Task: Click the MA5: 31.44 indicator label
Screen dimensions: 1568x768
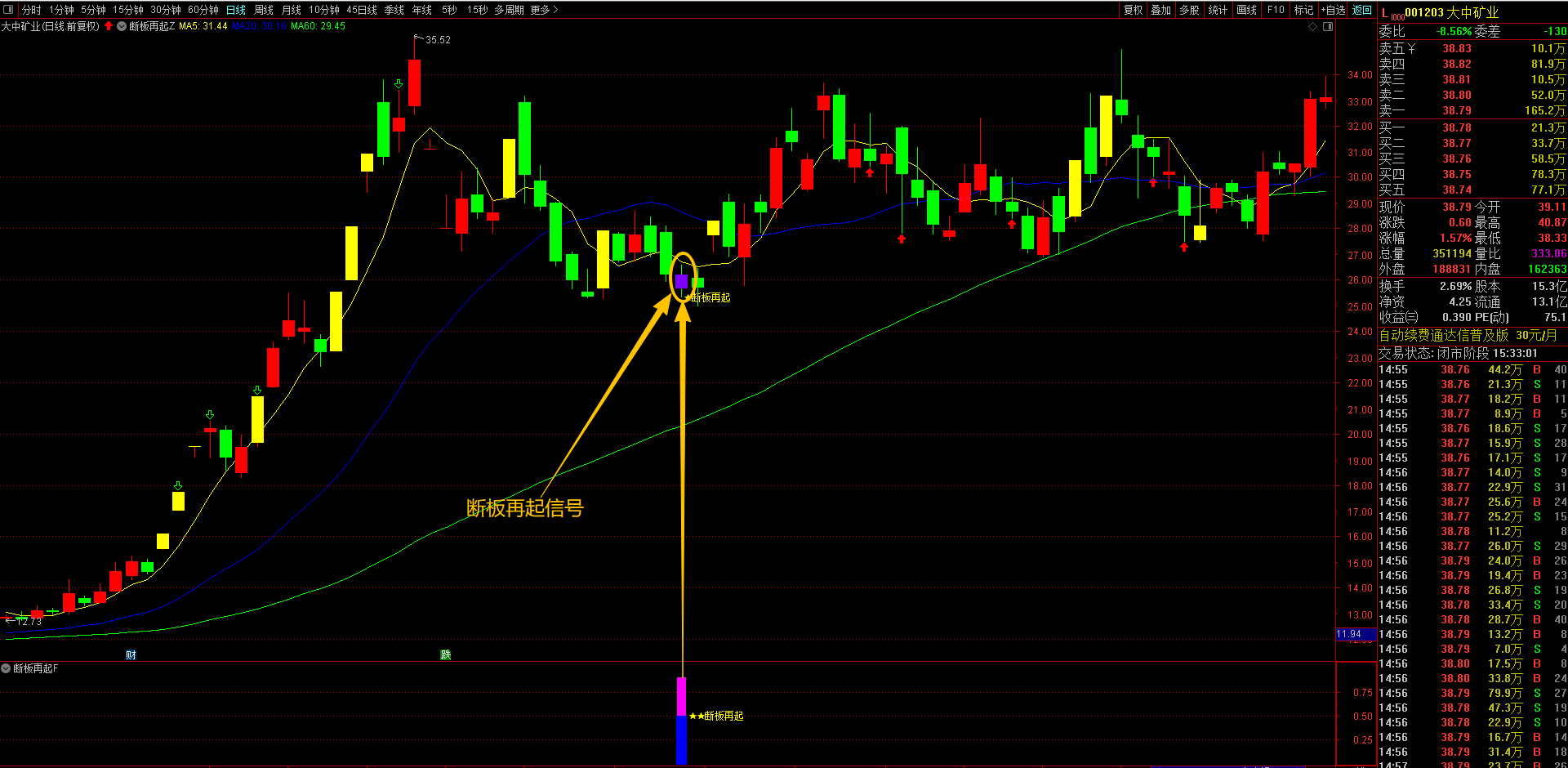Action: pos(203,26)
